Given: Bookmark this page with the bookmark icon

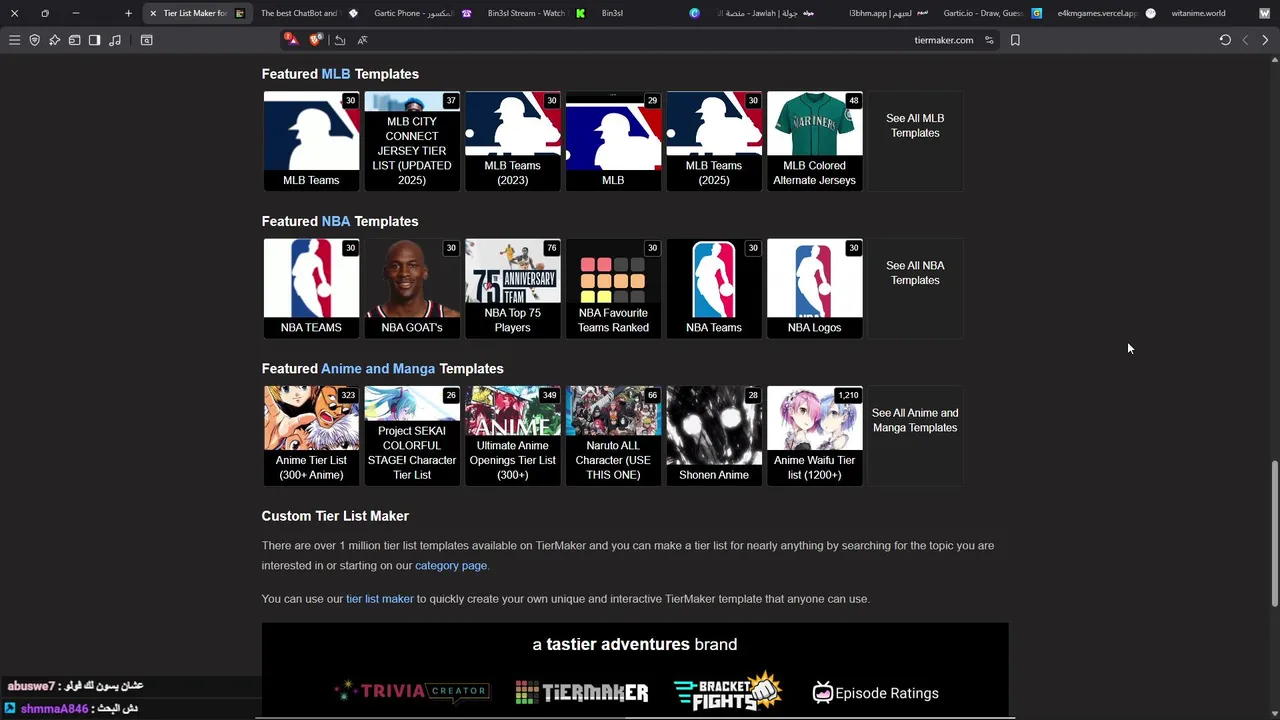Looking at the screenshot, I should coord(1015,40).
